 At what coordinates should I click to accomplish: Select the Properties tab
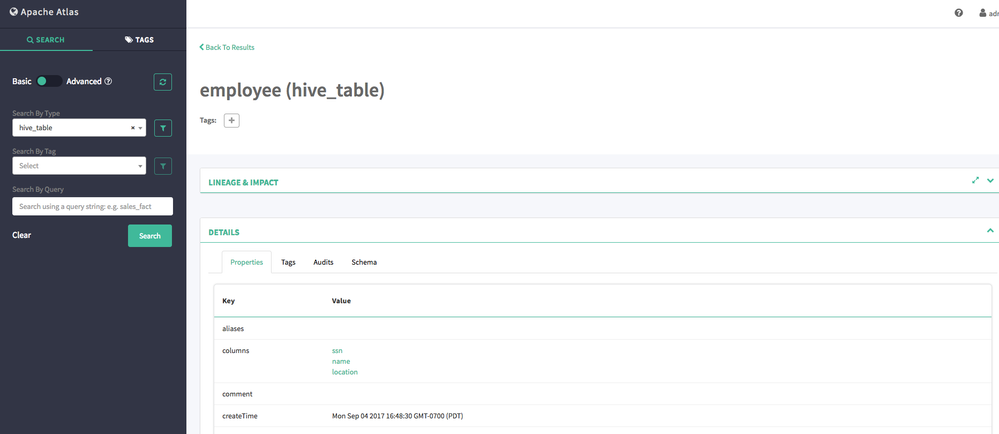[247, 262]
